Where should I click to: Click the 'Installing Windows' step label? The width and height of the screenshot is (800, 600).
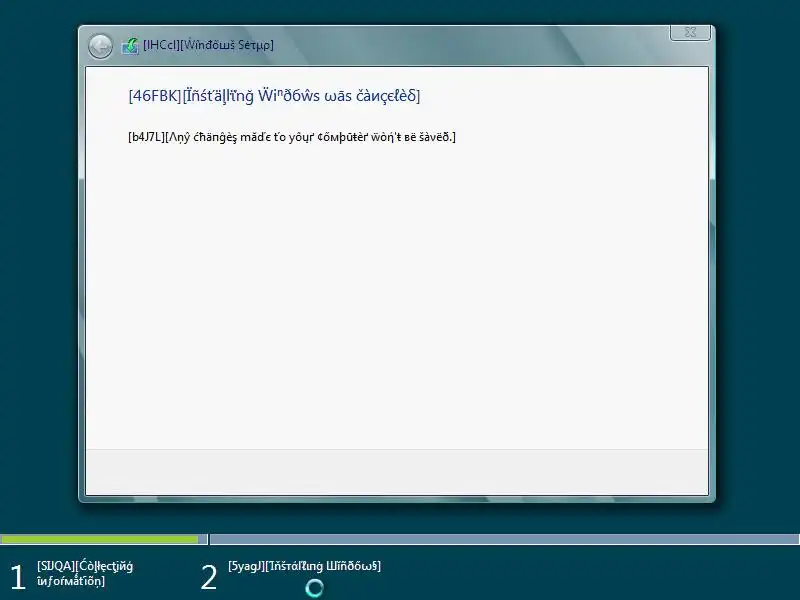305,566
